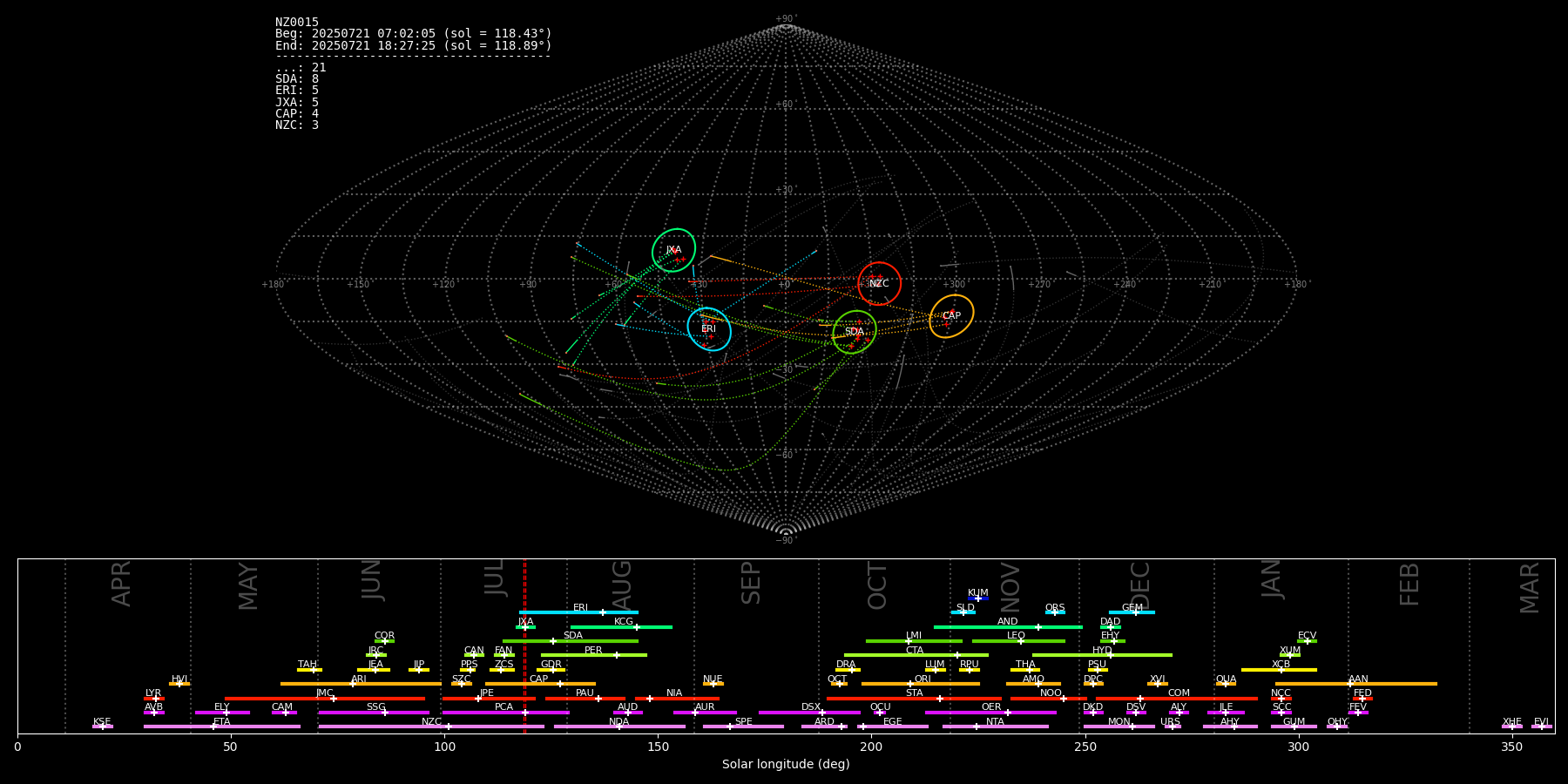Click the STA shower label in timeline
This screenshot has width=1568, height=784.
point(915,693)
